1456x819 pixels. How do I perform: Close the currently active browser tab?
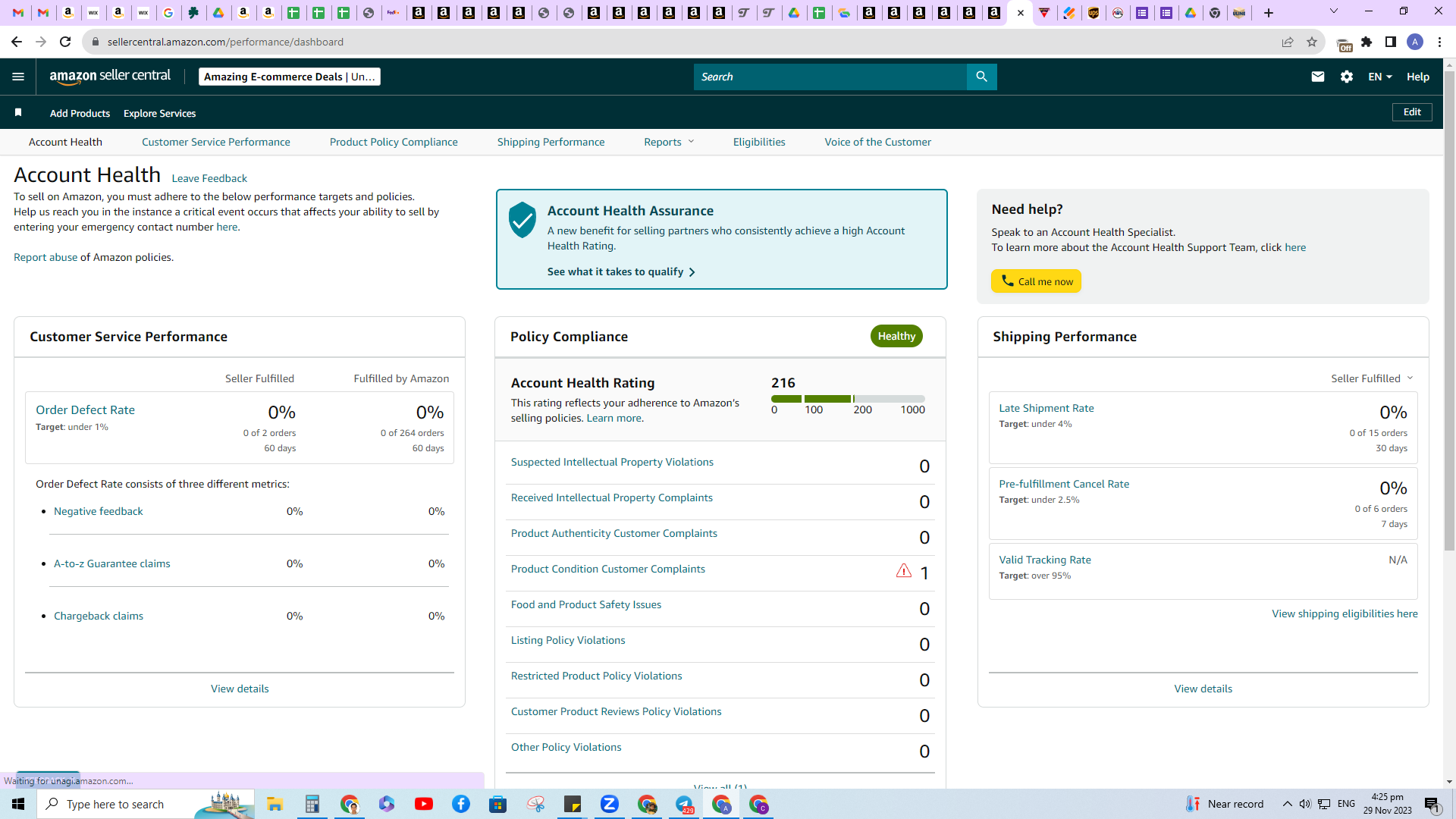click(1021, 13)
